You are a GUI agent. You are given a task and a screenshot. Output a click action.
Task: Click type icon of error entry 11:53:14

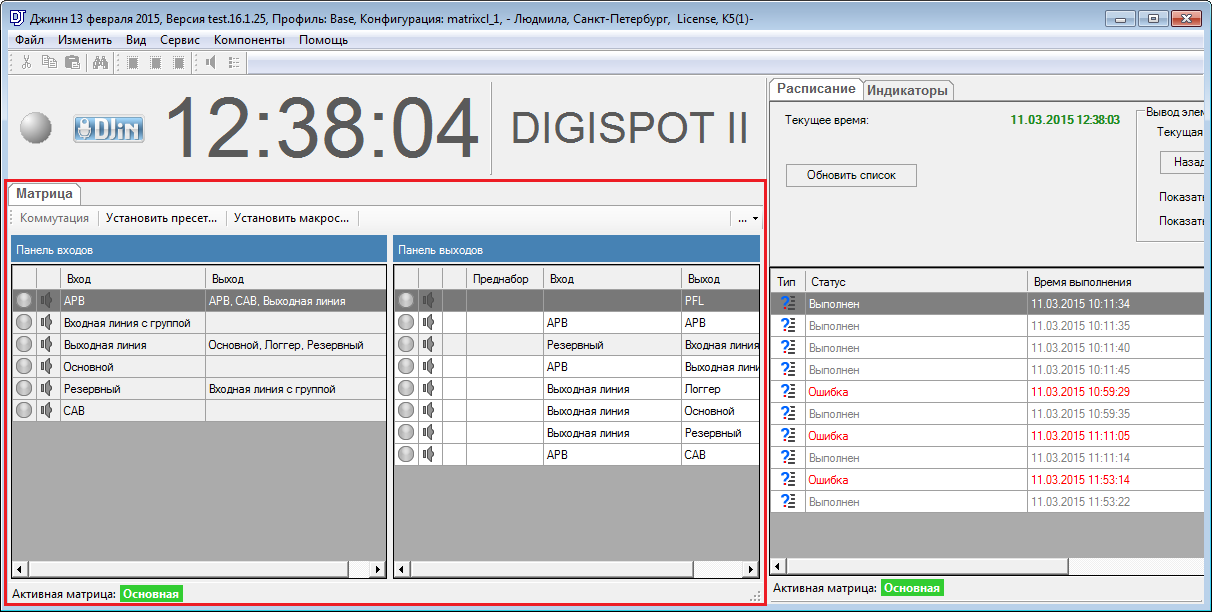[788, 479]
